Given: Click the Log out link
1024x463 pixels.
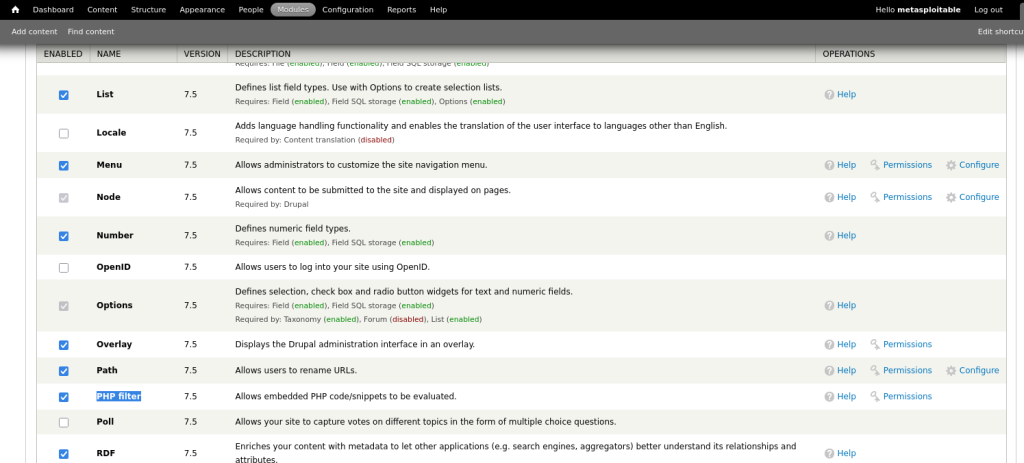Looking at the screenshot, I should click(988, 10).
